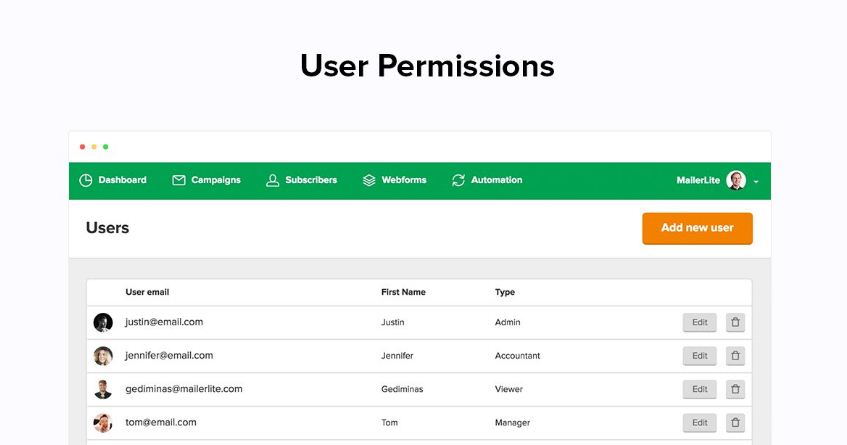This screenshot has height=445, width=847.
Task: Click the green maximize window dot
Action: [x=106, y=147]
